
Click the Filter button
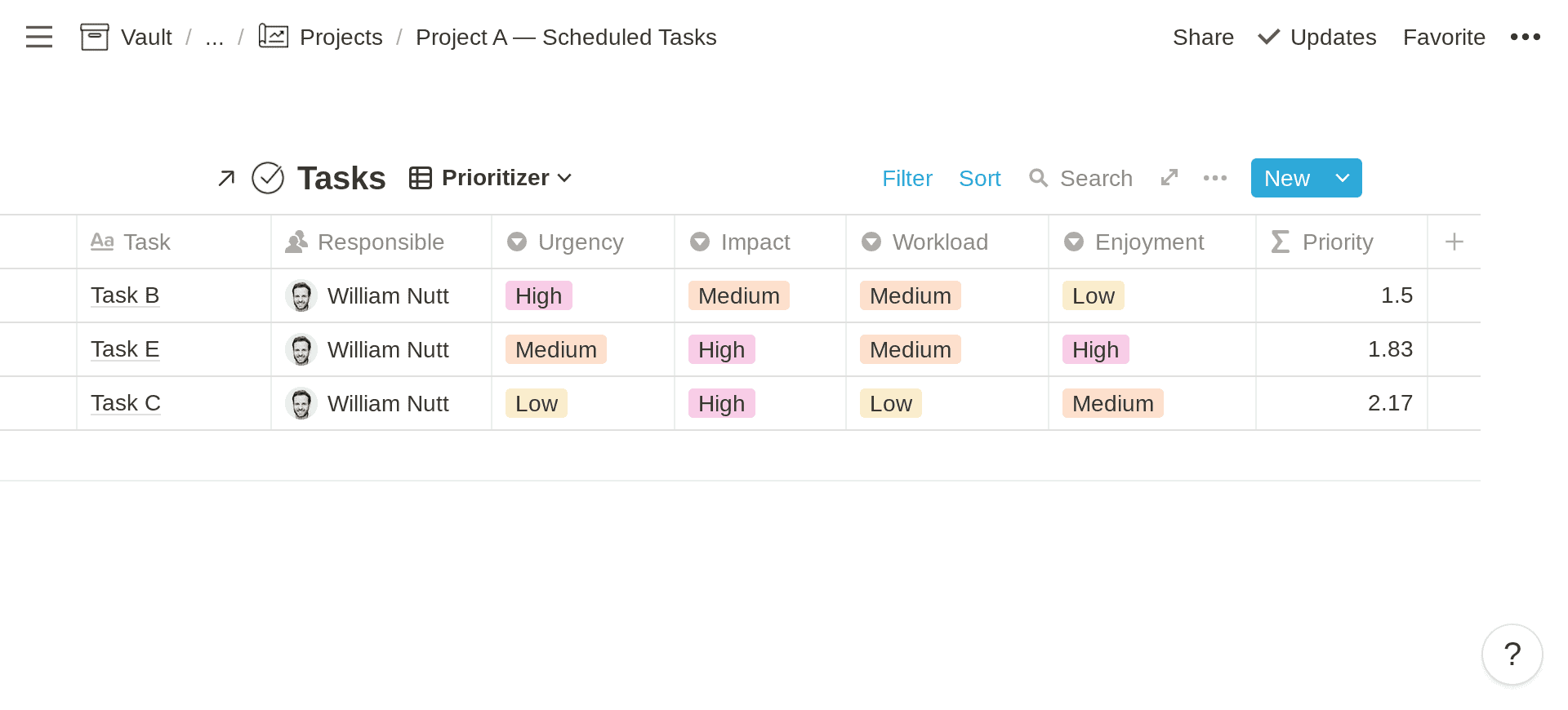pos(906,178)
